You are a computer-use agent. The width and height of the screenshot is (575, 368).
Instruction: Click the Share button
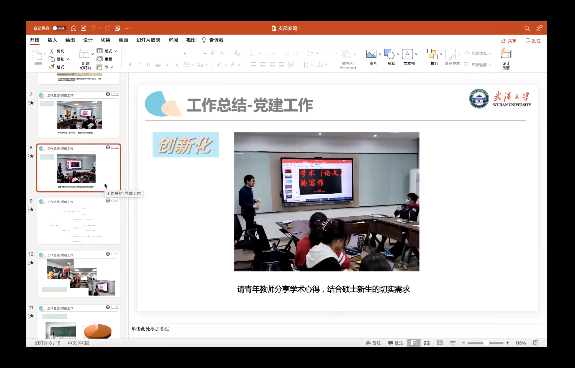[x=509, y=41]
